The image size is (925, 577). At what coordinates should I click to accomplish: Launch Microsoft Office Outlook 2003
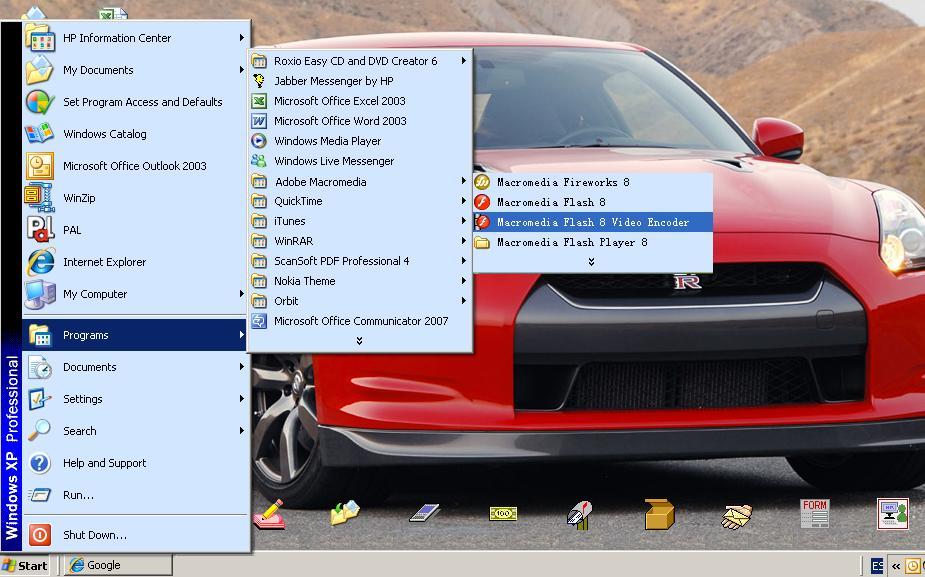point(135,166)
